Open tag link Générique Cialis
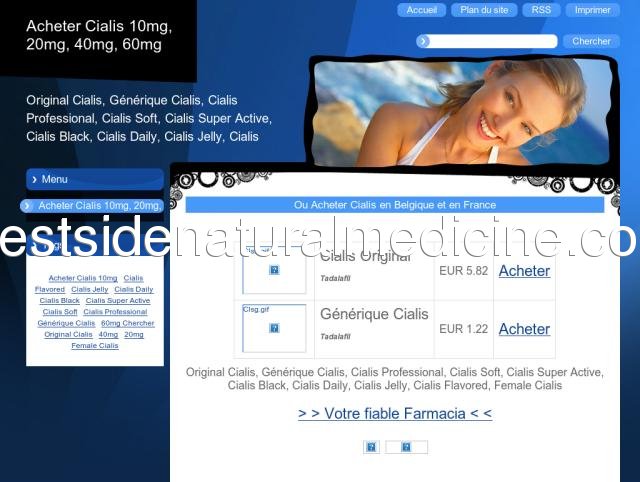The width and height of the screenshot is (640, 482). click(66, 323)
